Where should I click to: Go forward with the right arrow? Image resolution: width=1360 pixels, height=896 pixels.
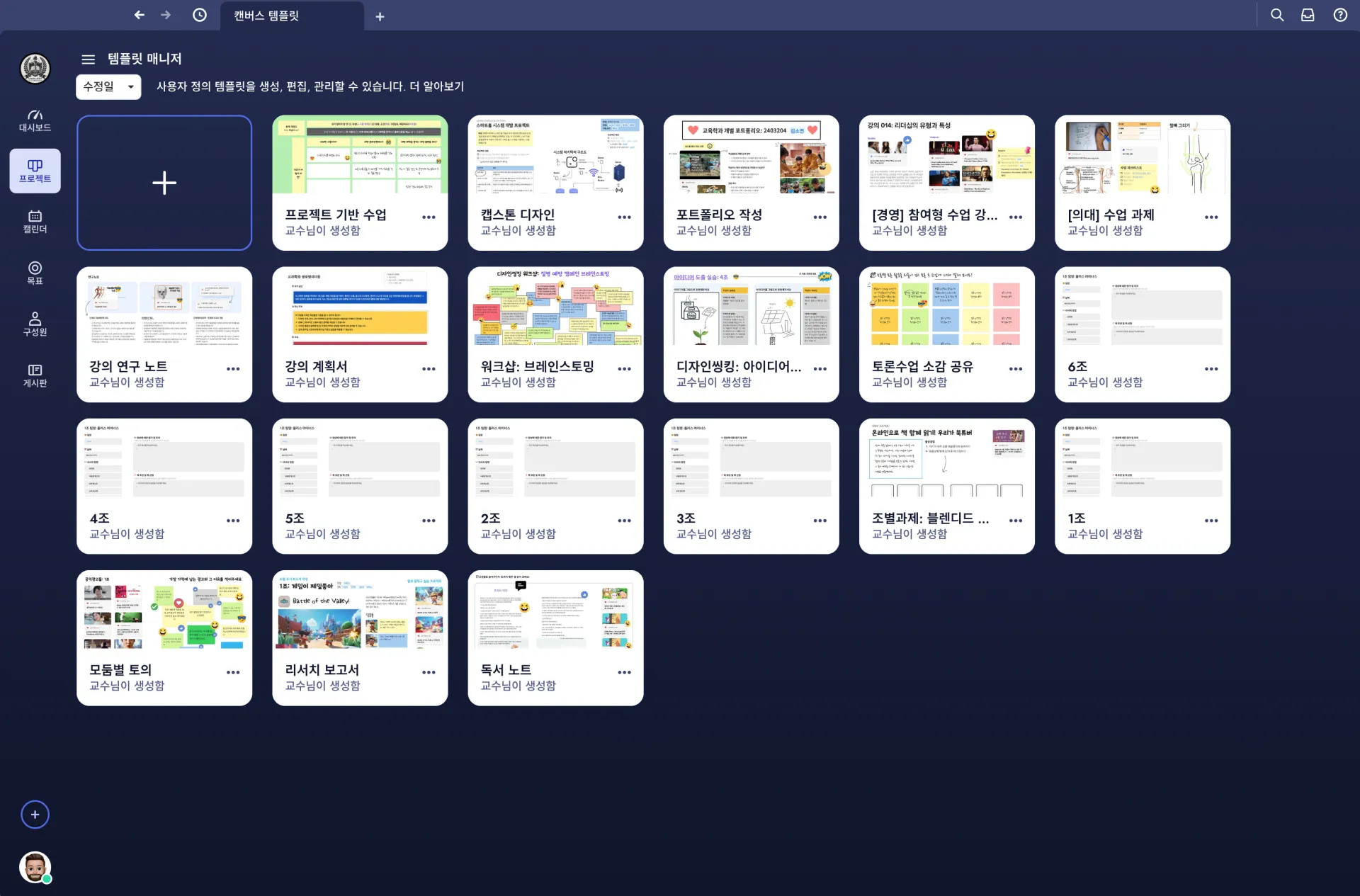pos(166,15)
